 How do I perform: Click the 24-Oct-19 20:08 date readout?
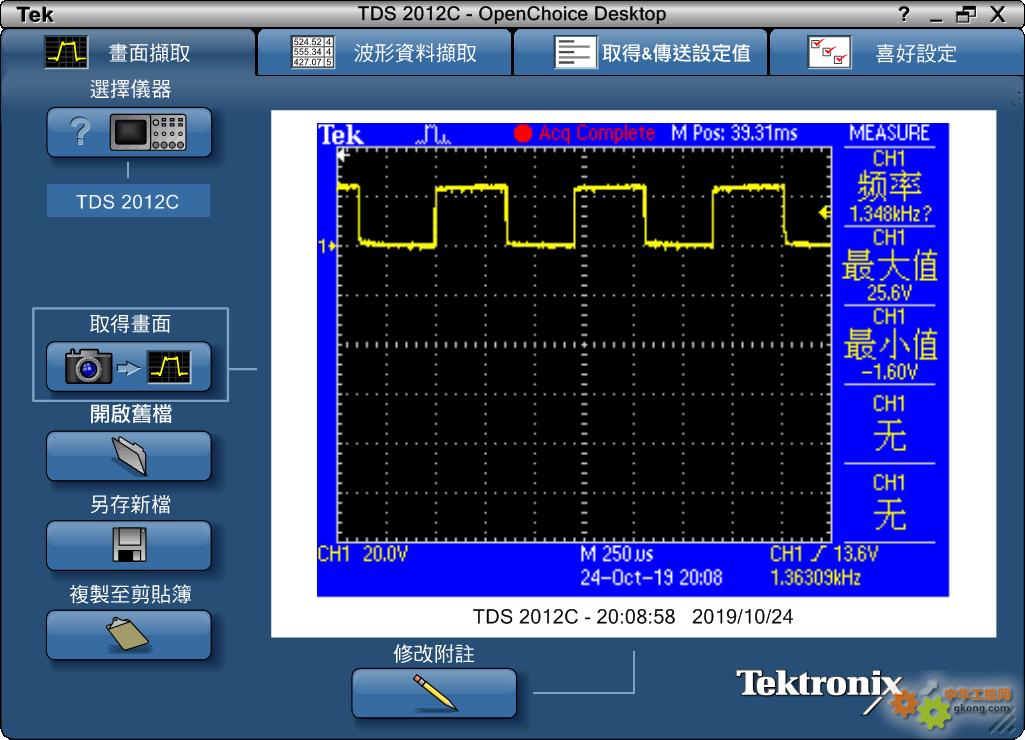(651, 578)
